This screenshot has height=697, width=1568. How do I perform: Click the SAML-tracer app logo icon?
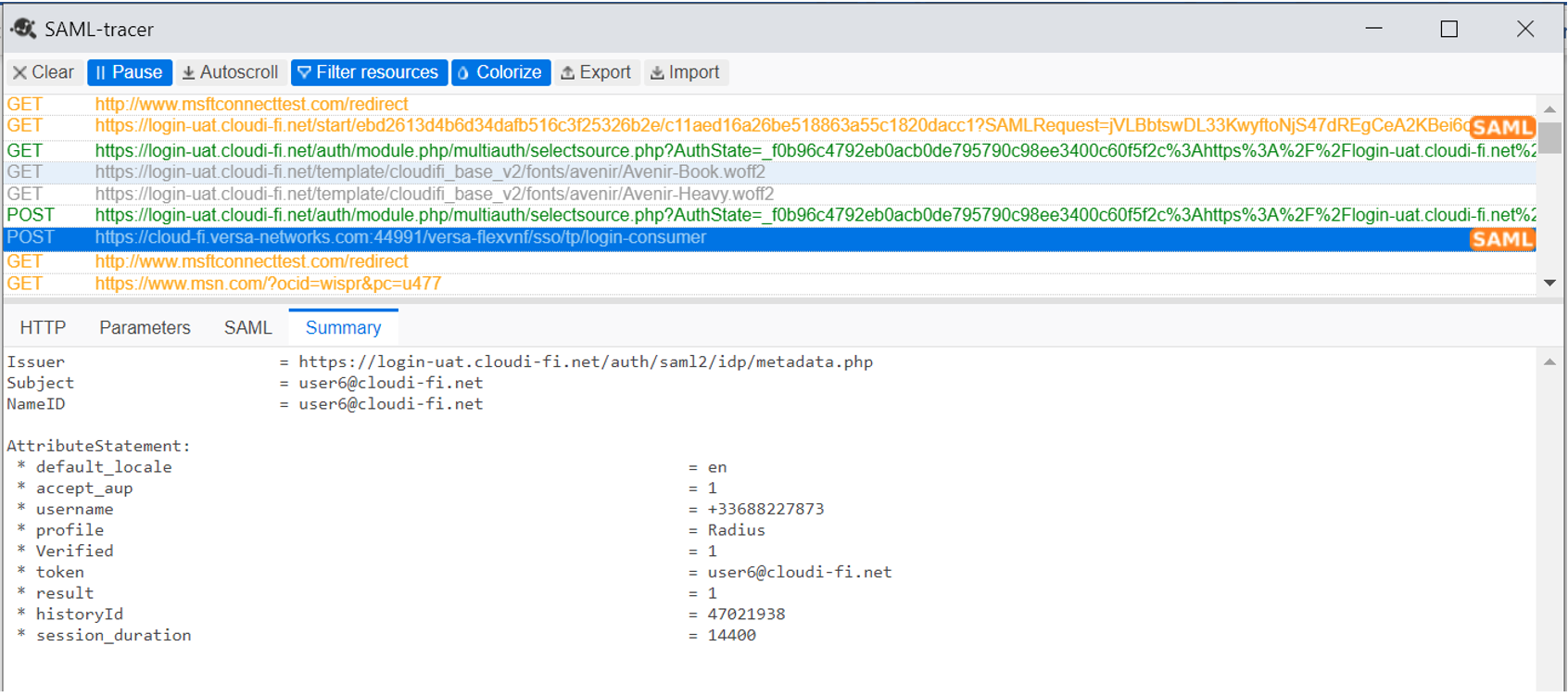click(23, 29)
